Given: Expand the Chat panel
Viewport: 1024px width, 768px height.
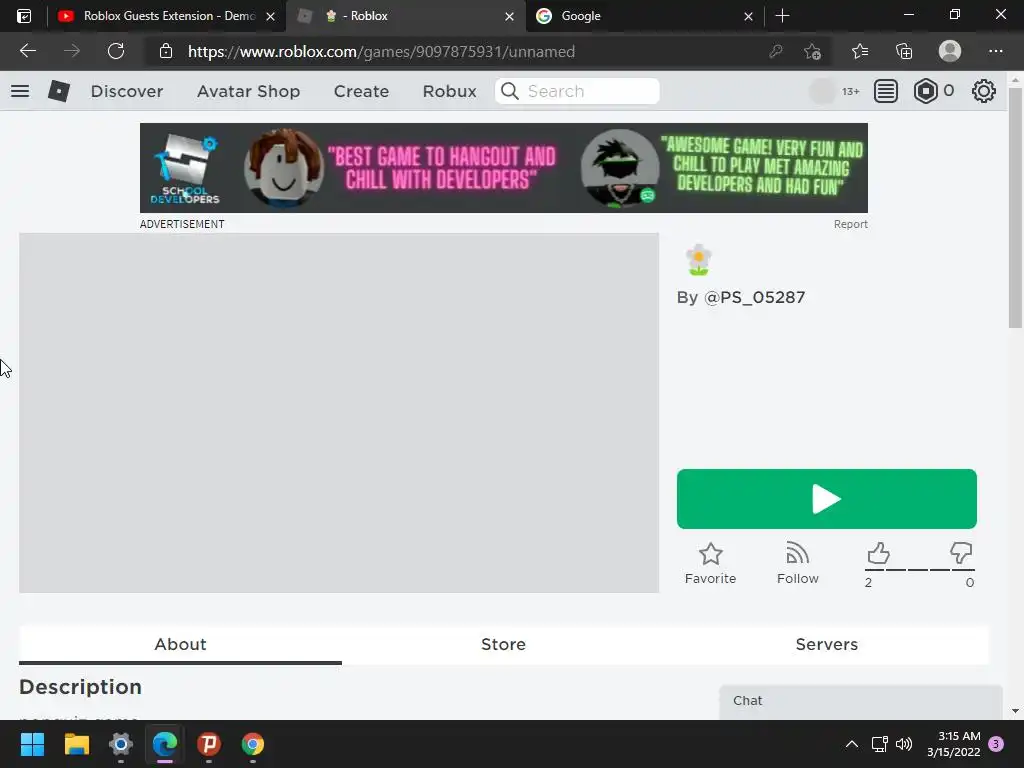Looking at the screenshot, I should tap(861, 701).
